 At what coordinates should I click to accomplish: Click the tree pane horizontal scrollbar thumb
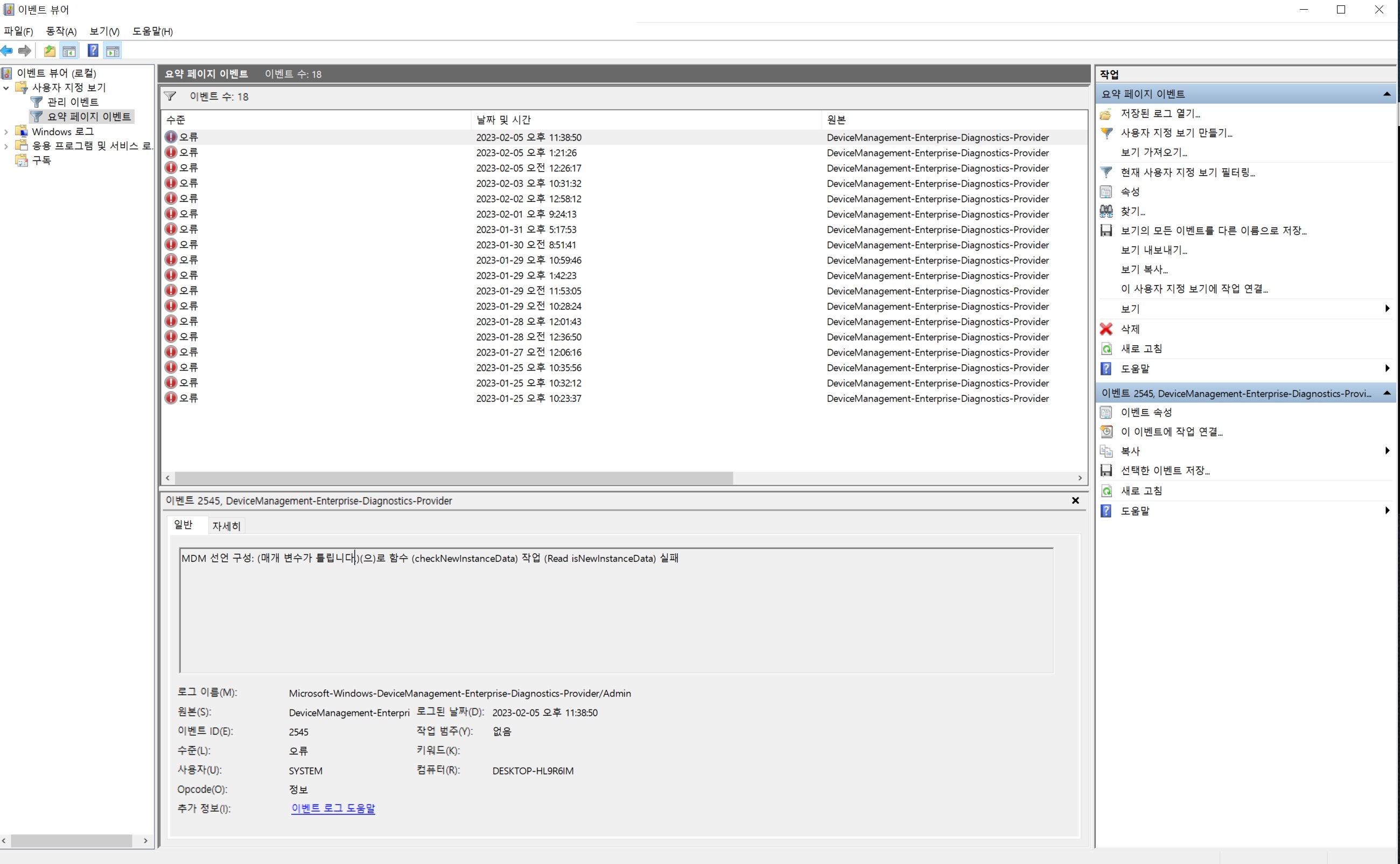[x=72, y=841]
